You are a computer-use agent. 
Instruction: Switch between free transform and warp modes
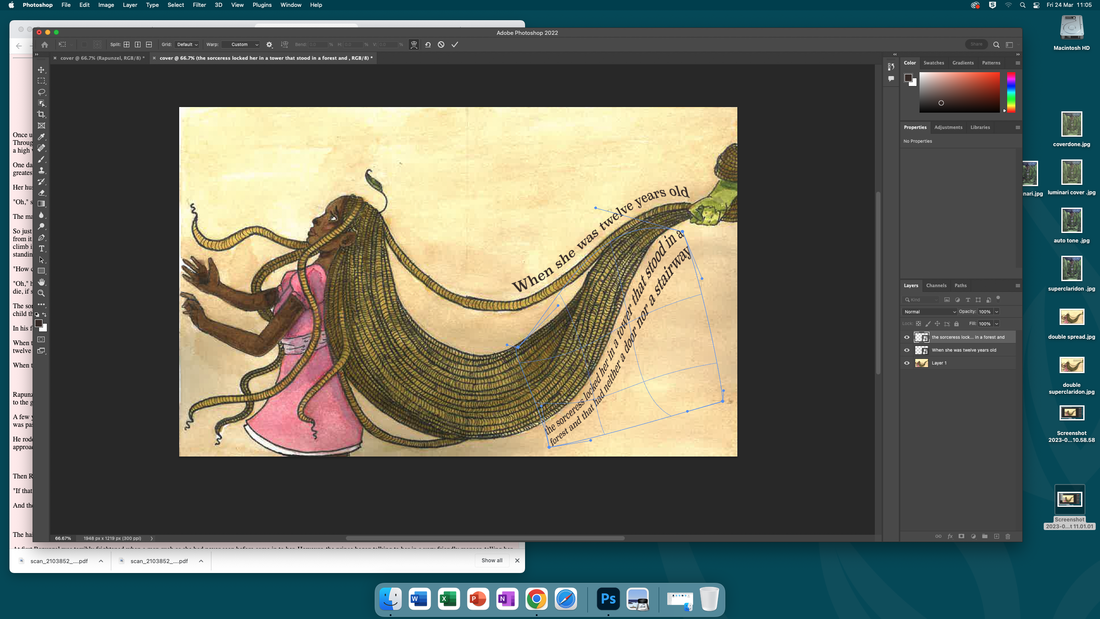click(414, 44)
